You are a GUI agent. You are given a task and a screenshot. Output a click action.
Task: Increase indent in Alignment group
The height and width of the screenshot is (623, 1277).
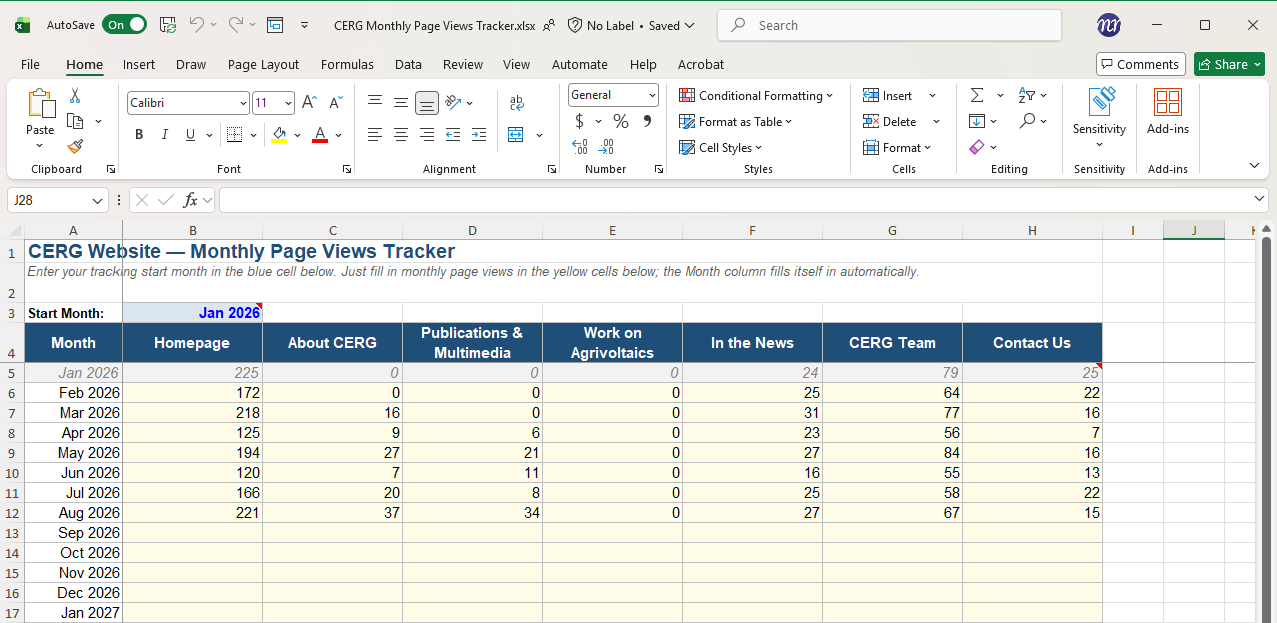click(479, 134)
